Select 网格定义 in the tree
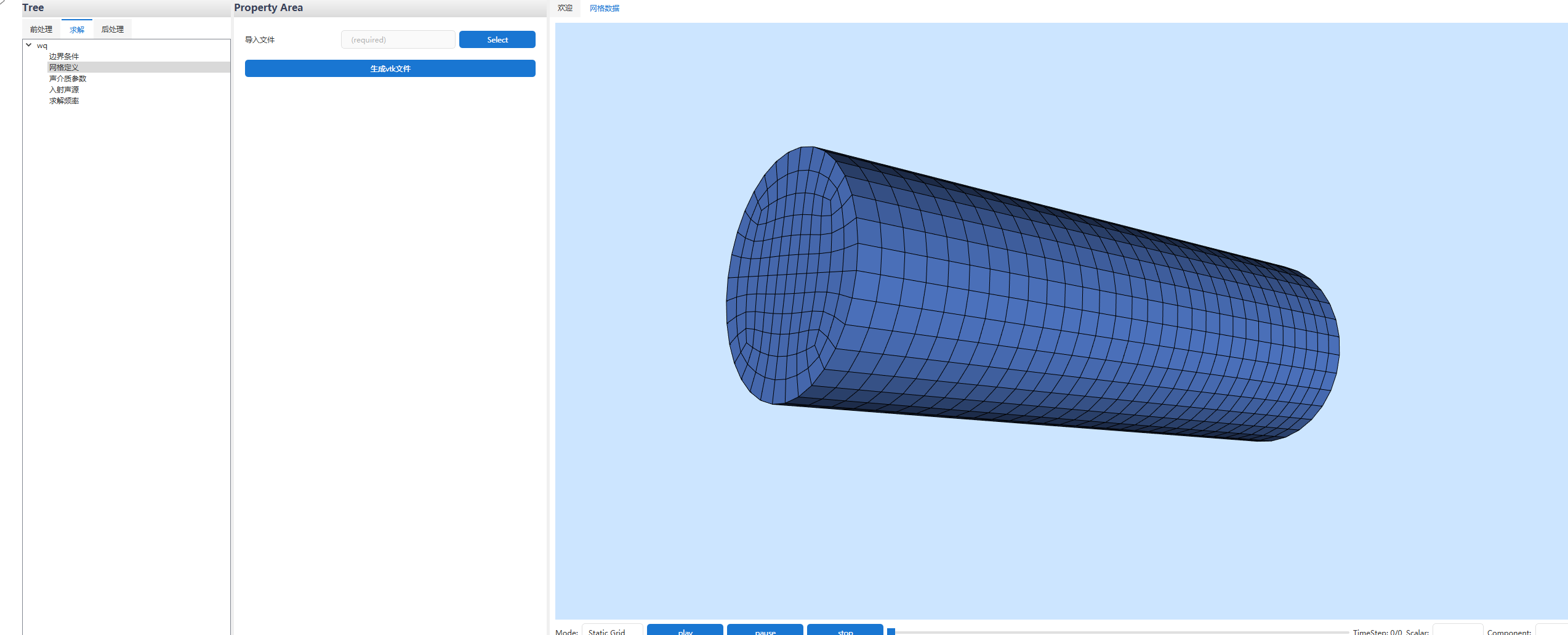The width and height of the screenshot is (1568, 635). (64, 67)
